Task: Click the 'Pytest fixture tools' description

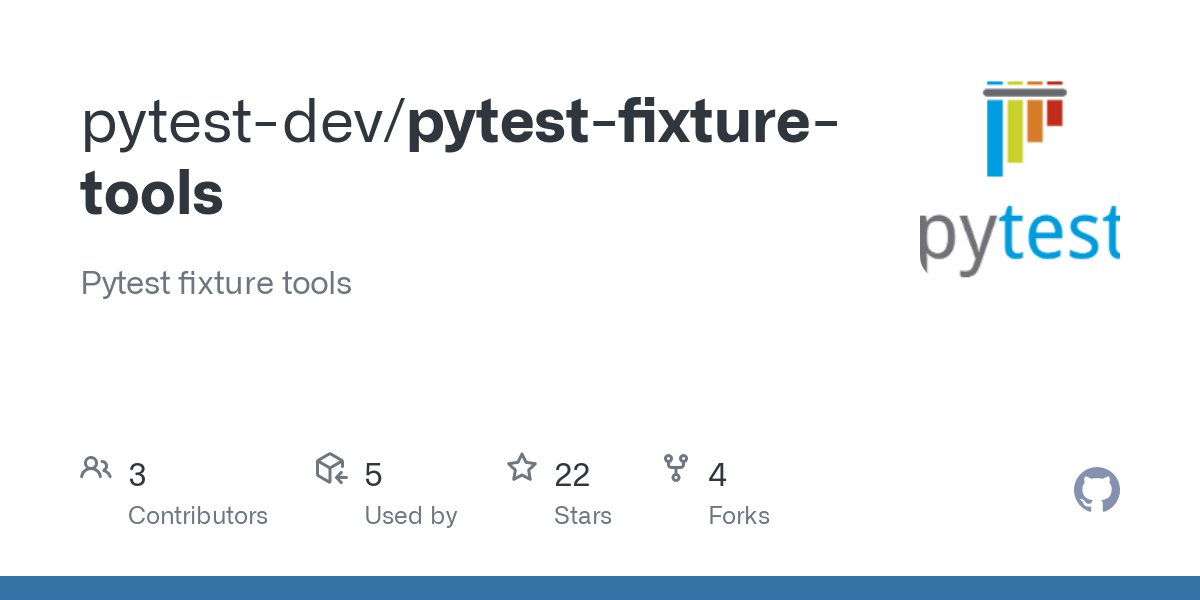Action: 216,283
